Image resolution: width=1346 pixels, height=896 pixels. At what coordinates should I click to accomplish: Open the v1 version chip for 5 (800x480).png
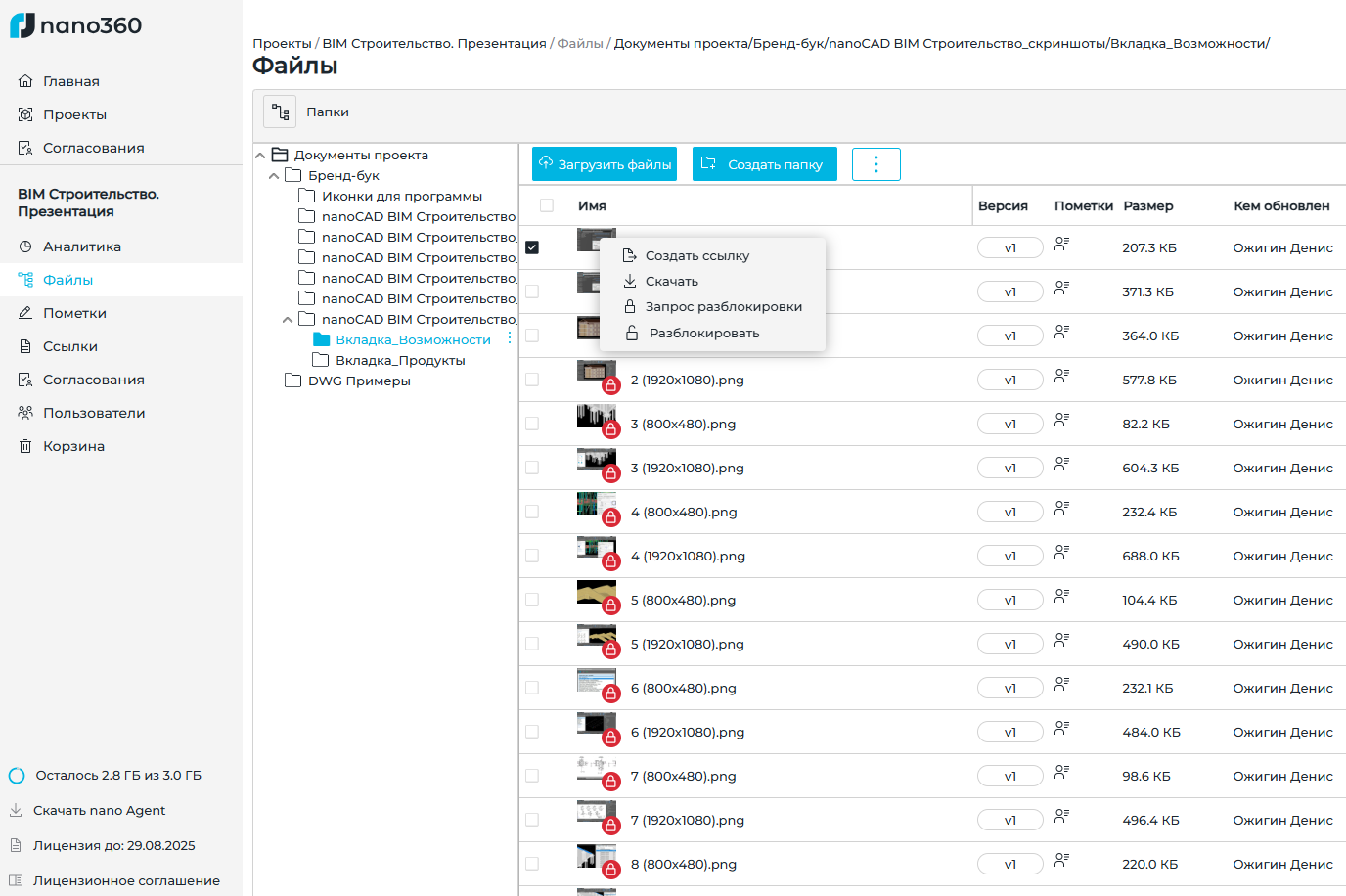1010,600
